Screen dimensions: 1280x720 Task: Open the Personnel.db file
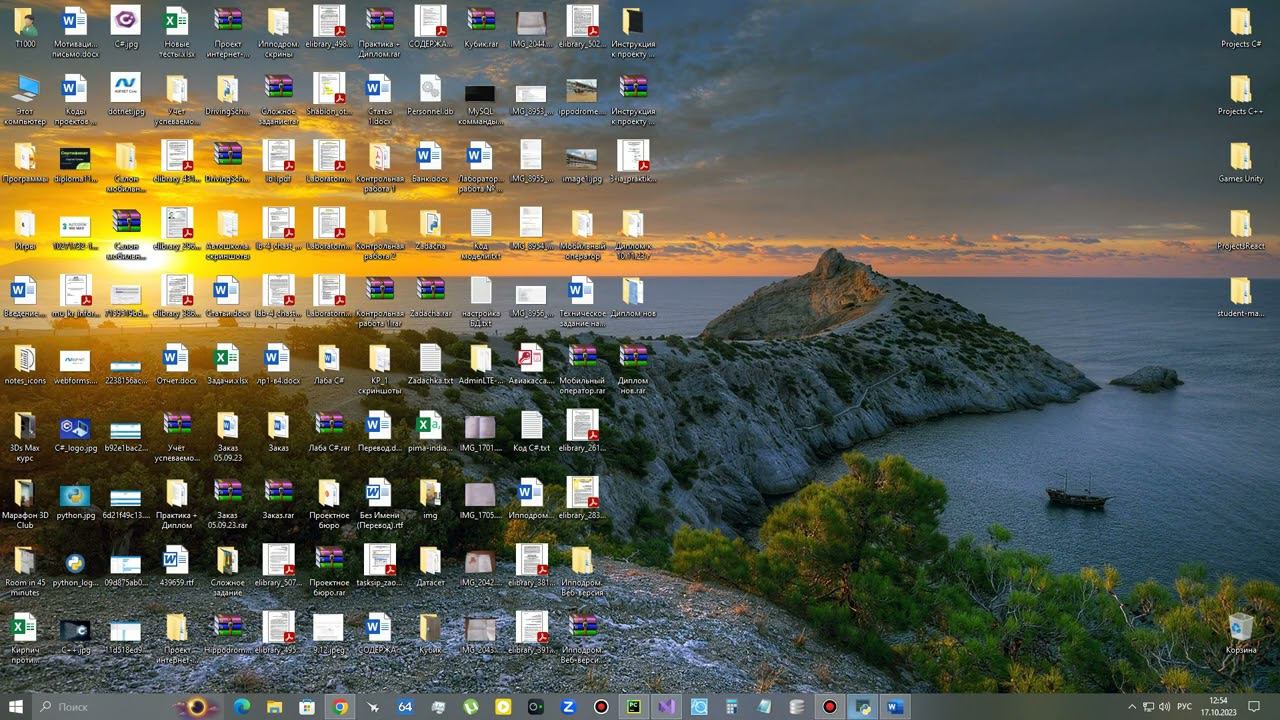430,96
